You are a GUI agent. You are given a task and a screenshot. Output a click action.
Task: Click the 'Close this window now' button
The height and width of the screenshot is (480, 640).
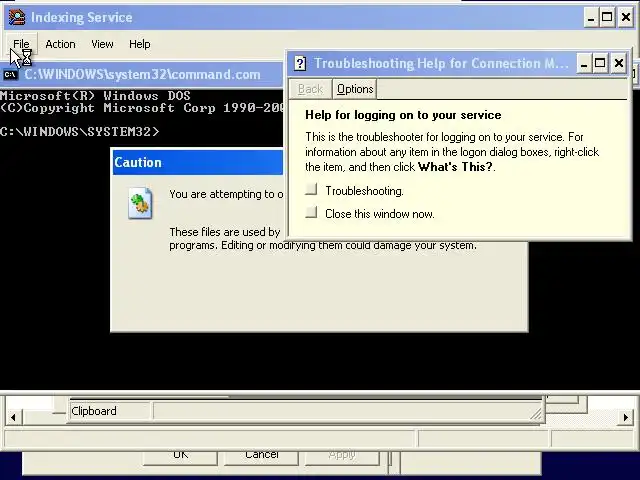(311, 212)
